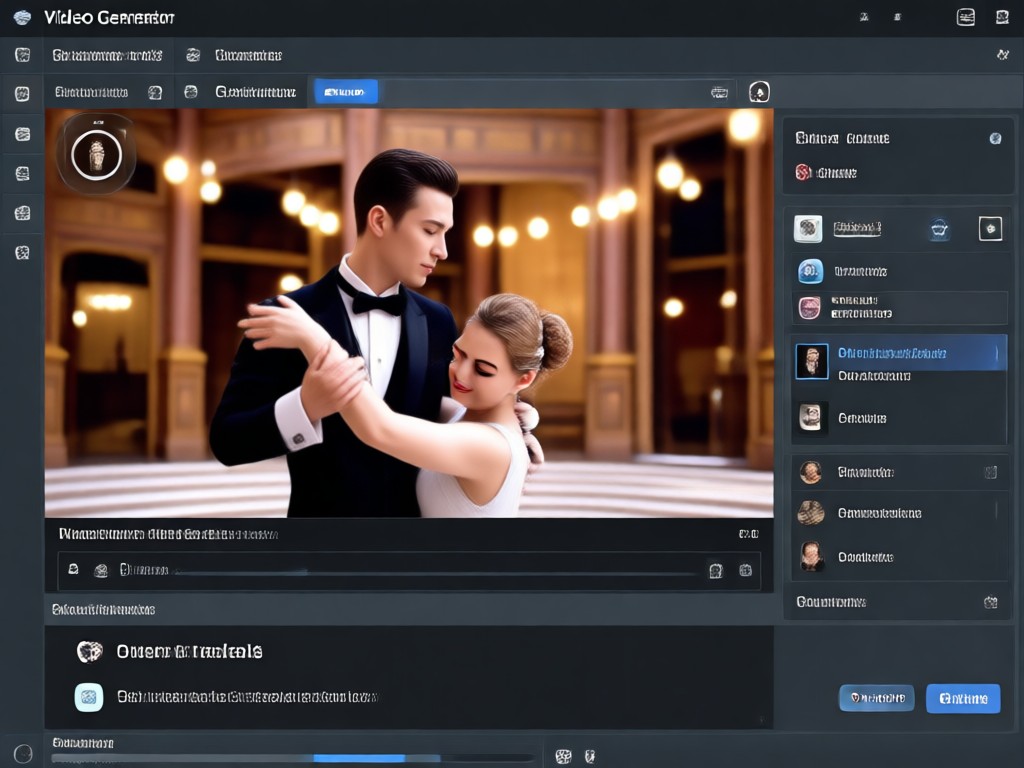
Task: Expand the section header bar below the playback bar
Action: pos(409,609)
